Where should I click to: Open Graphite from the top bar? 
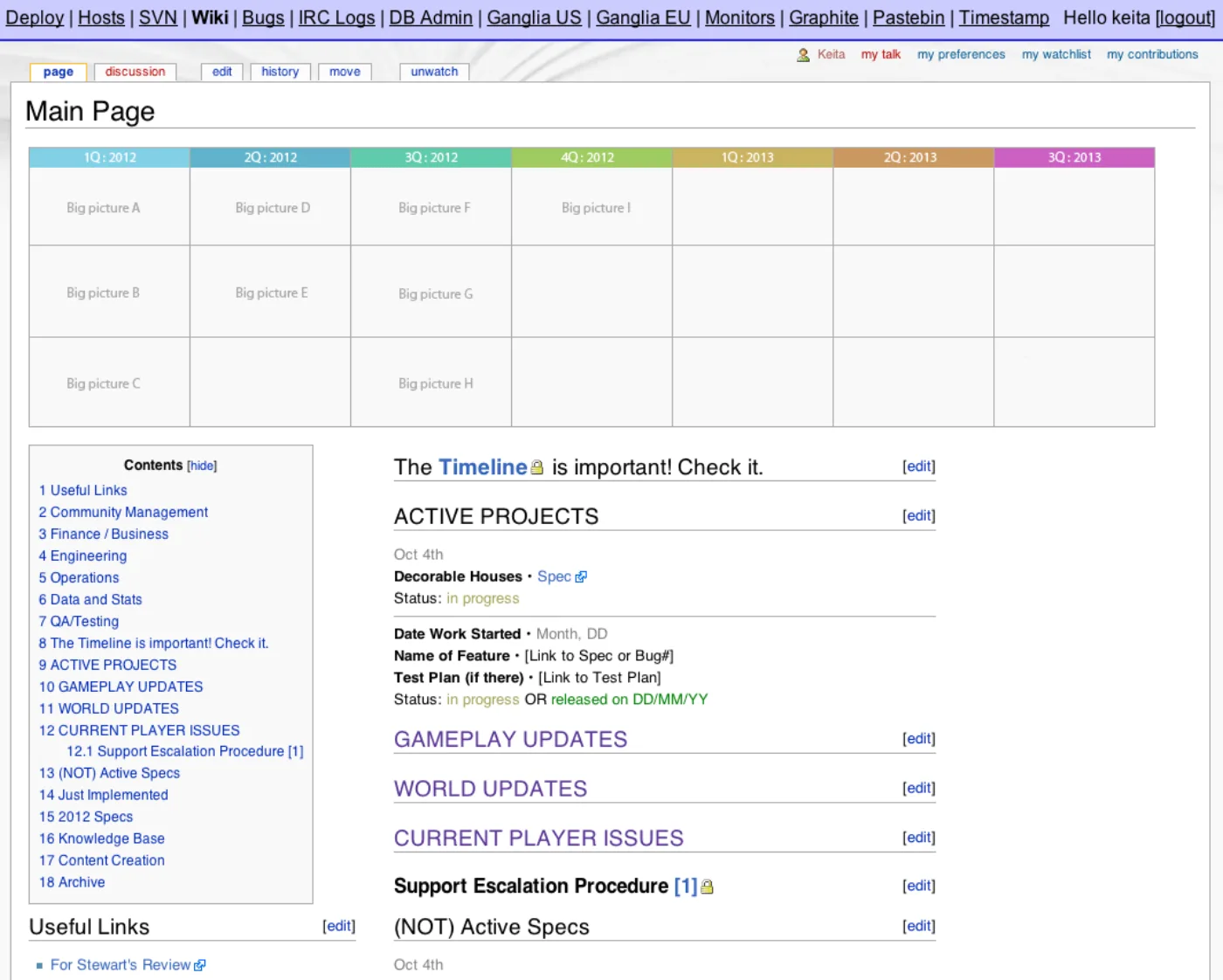[x=824, y=17]
